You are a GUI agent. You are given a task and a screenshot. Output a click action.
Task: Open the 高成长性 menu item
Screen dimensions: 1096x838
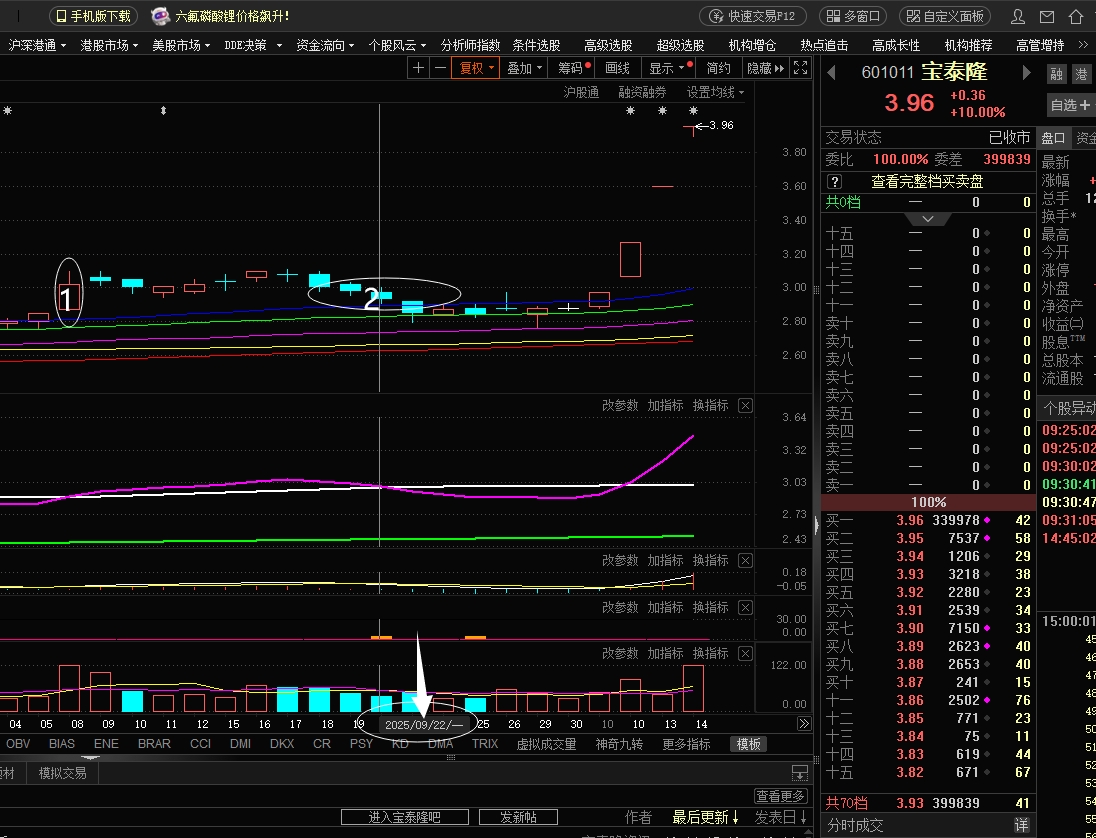[x=896, y=45]
